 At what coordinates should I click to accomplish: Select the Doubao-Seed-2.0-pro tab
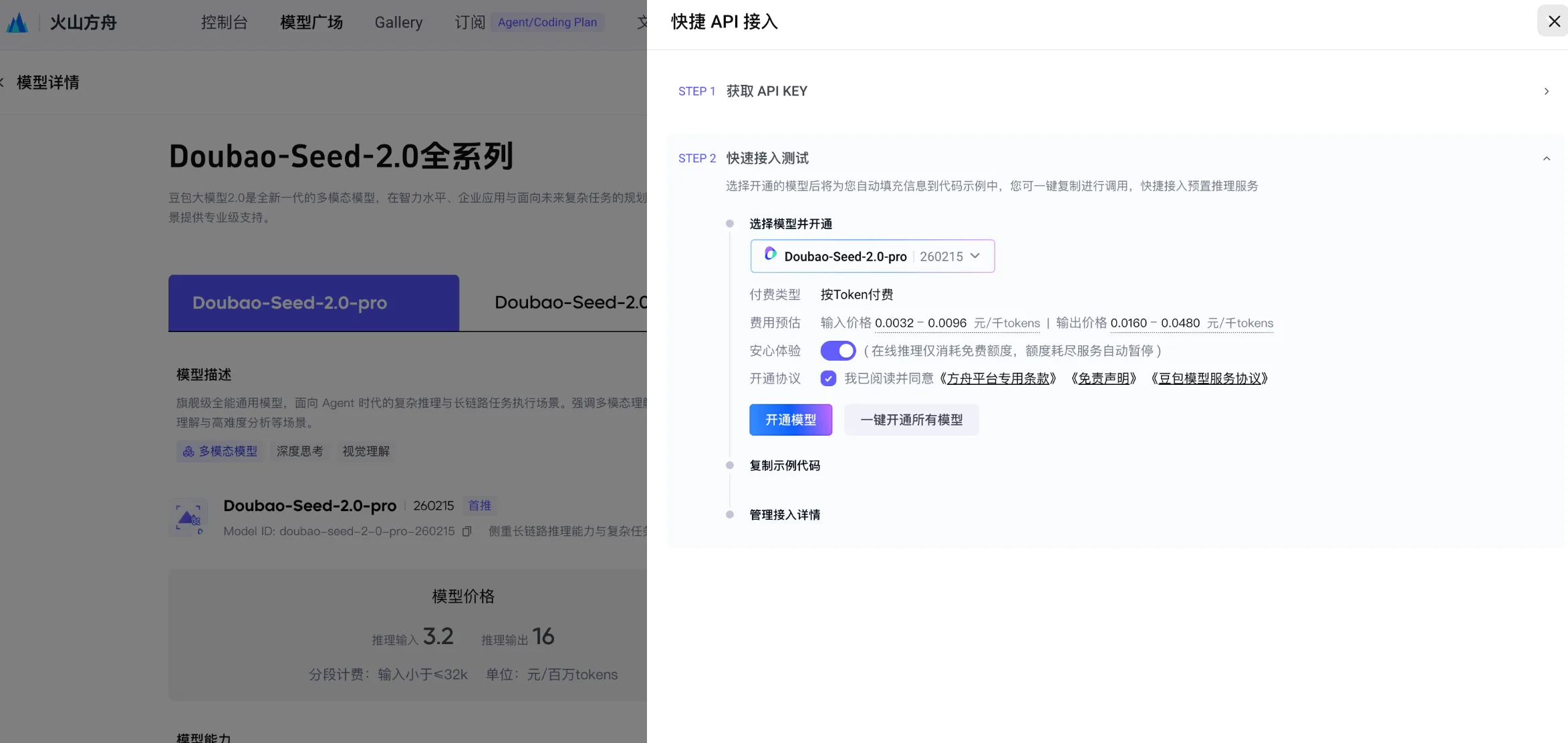click(x=313, y=303)
